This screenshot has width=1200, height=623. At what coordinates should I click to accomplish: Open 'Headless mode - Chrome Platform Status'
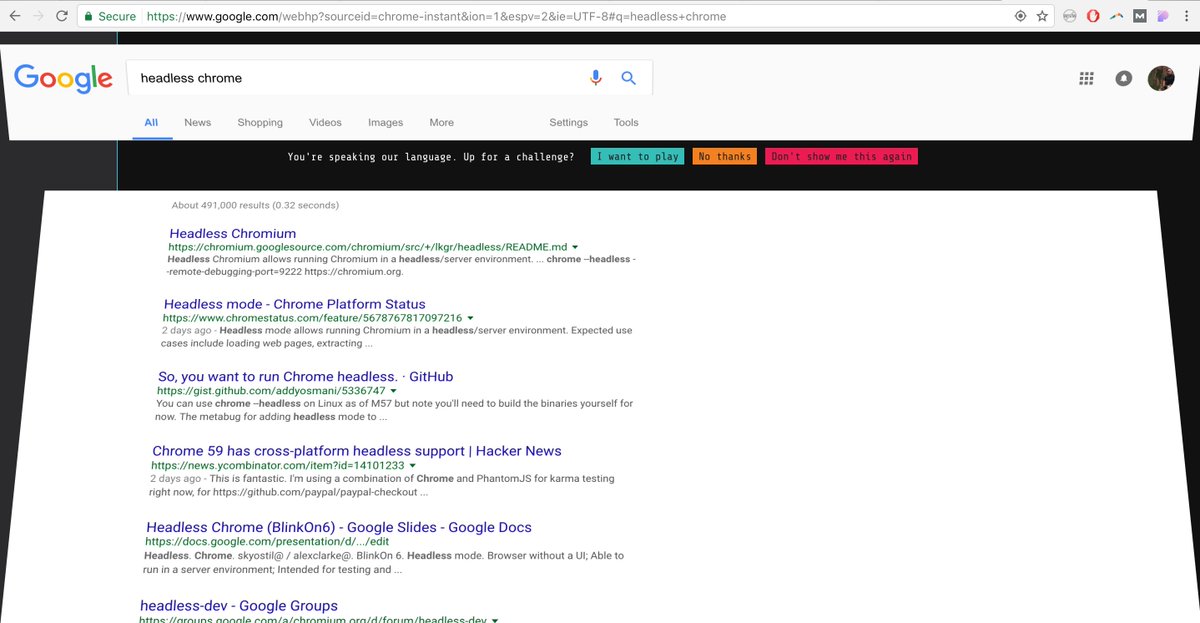[x=295, y=304]
